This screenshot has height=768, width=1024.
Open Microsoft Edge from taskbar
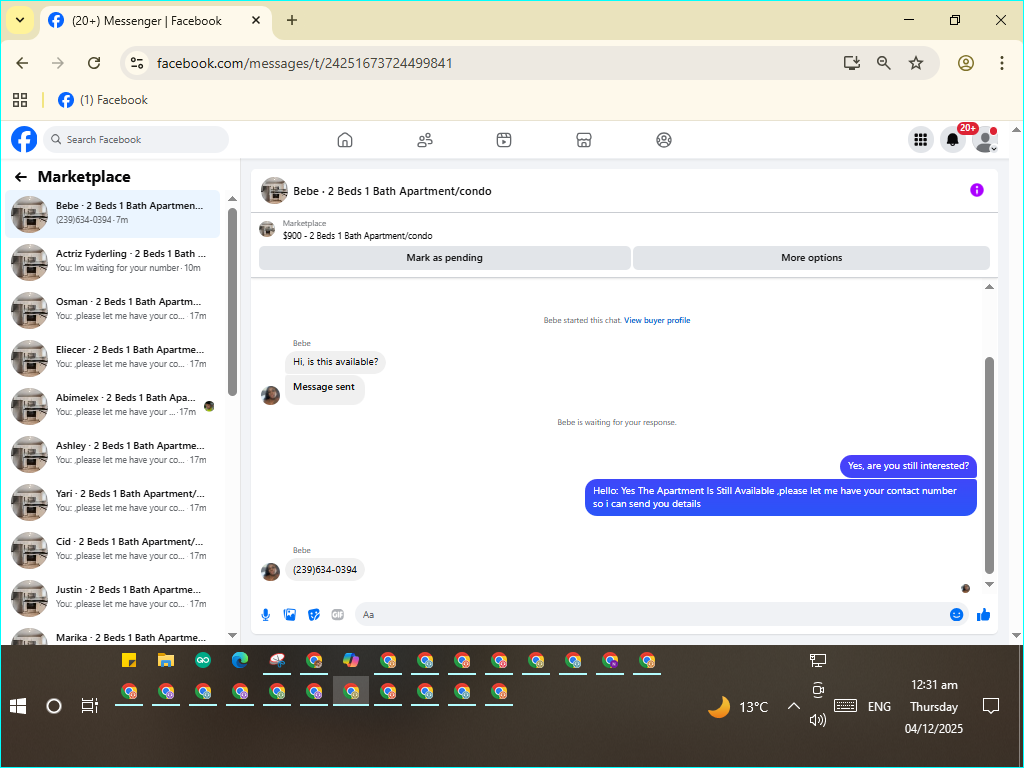[x=240, y=660]
